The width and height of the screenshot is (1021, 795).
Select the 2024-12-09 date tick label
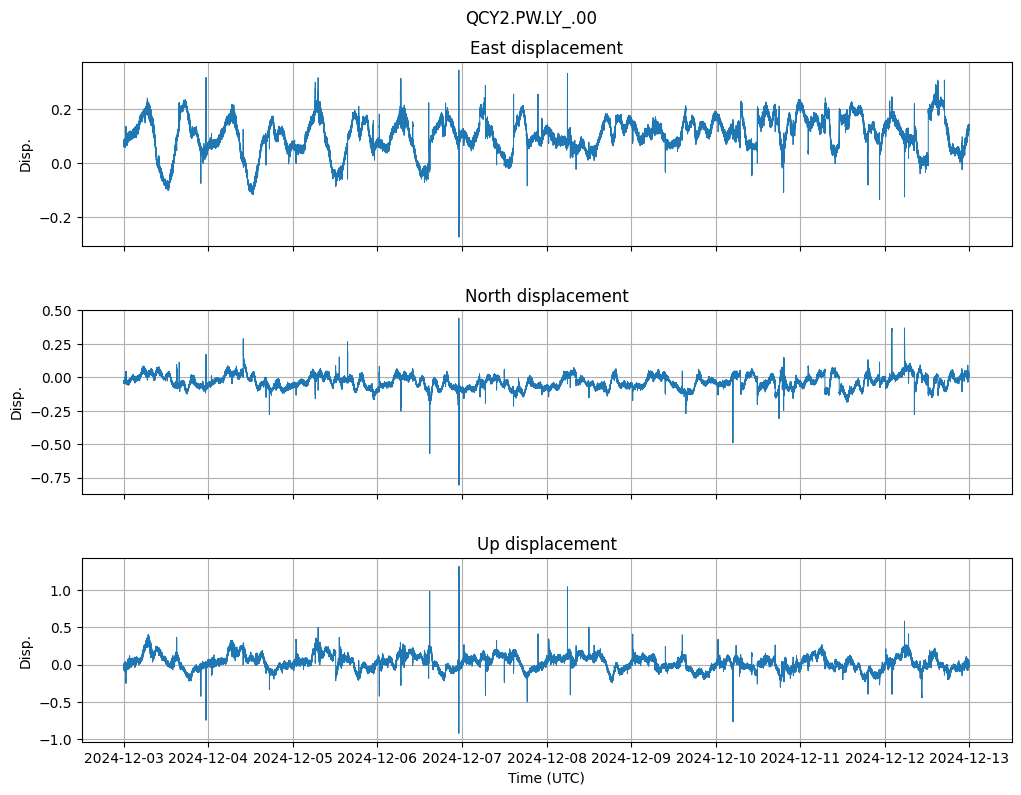[631, 759]
